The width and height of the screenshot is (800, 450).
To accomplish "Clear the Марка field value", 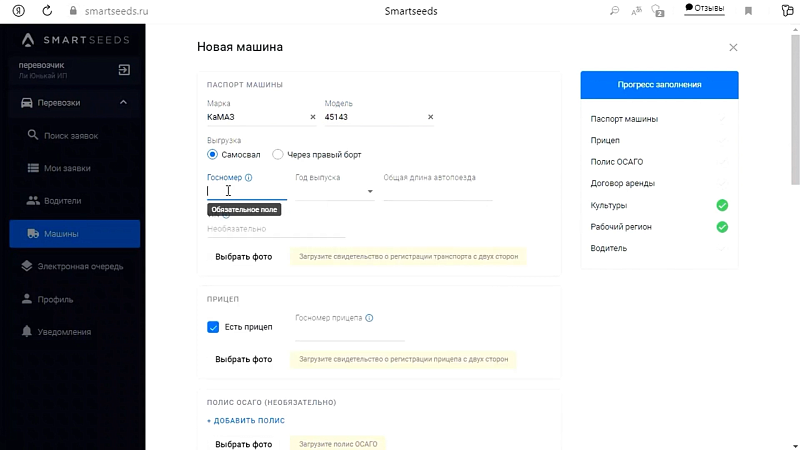I will [313, 117].
